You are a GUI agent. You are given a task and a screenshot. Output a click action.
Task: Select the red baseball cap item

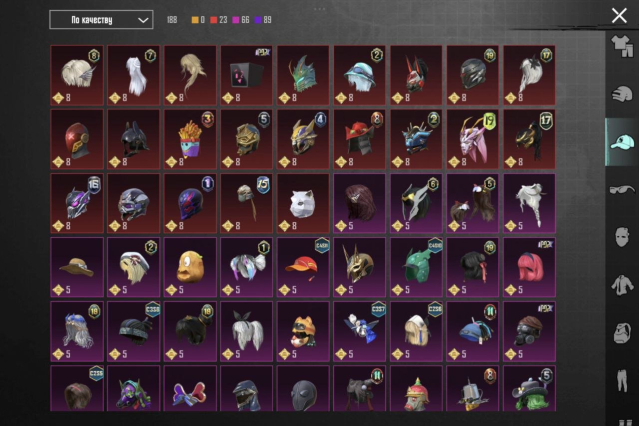303,267
